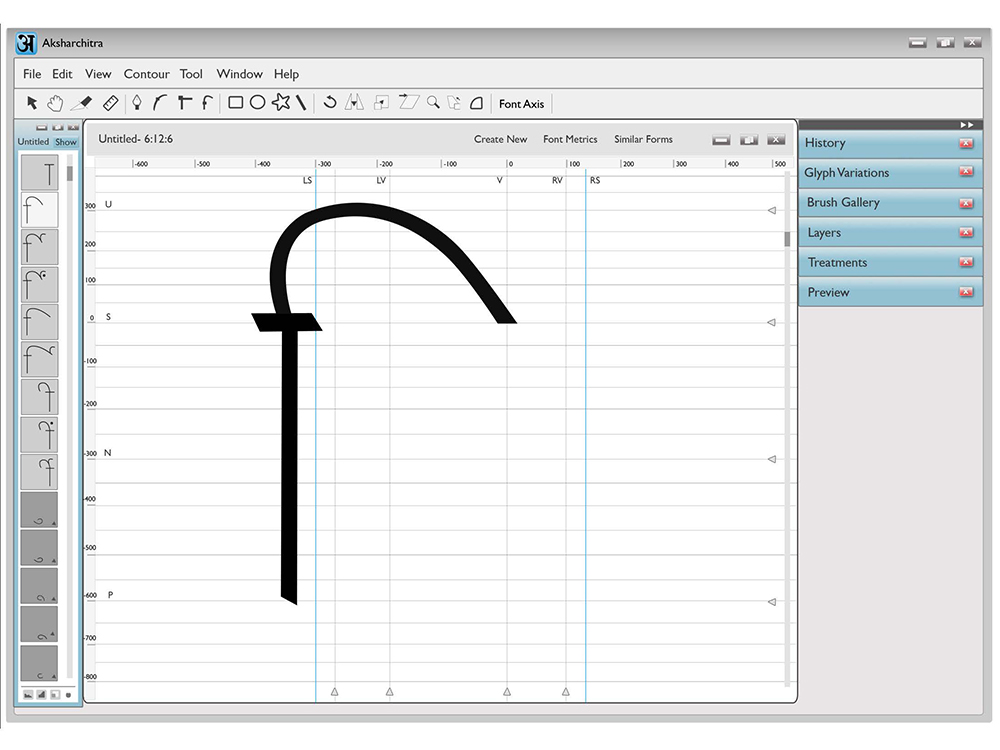1000x750 pixels.
Task: Click the Font Axis button
Action: [521, 104]
